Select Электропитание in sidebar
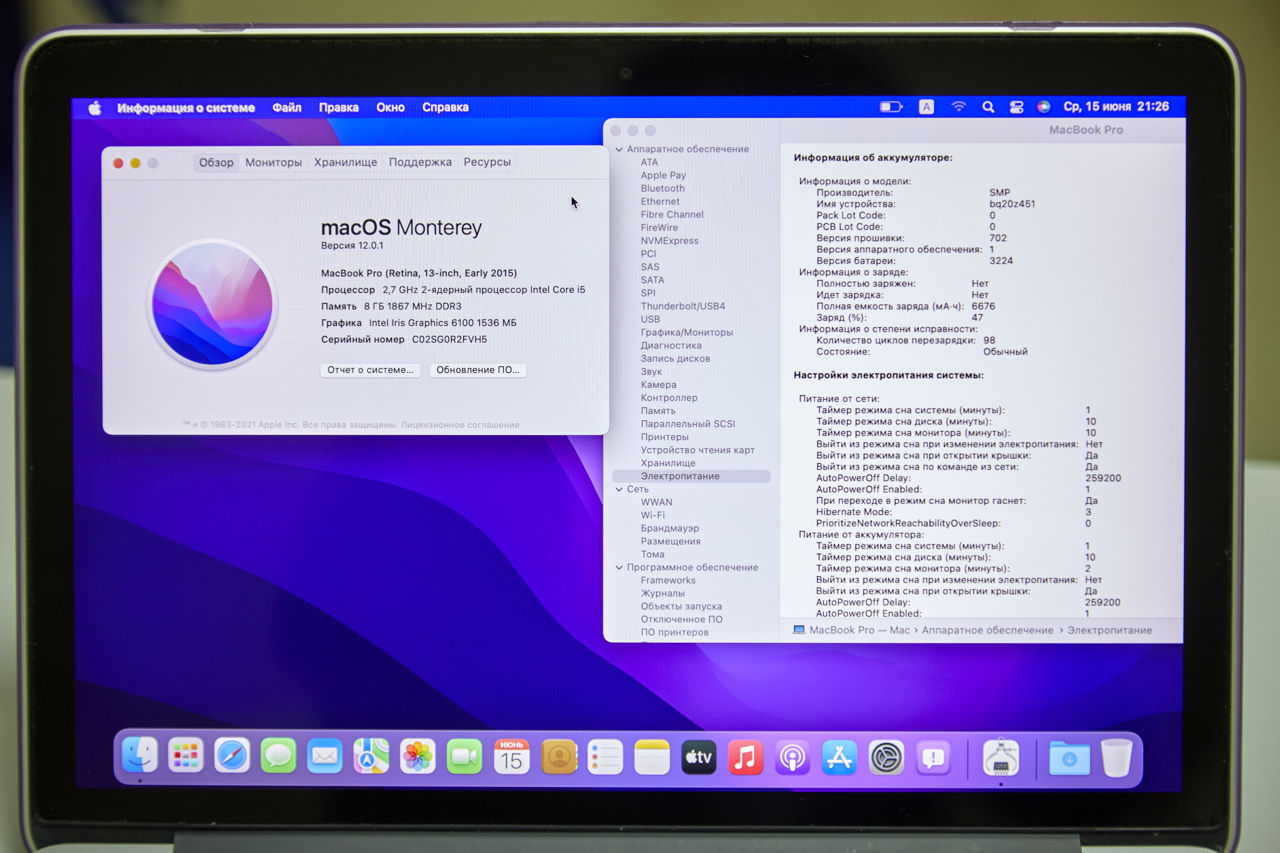The width and height of the screenshot is (1280, 853). click(x=691, y=476)
